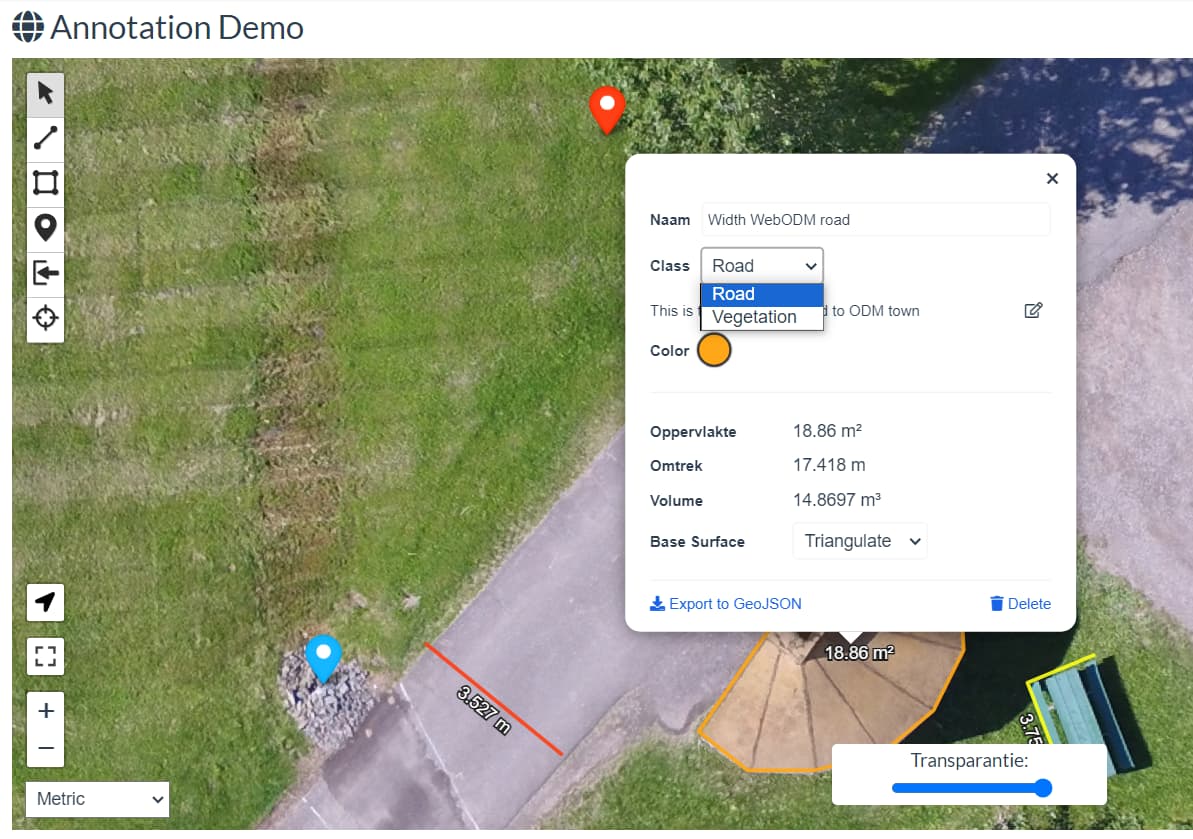1193x839 pixels.
Task: Delete the current annotation
Action: pyautogui.click(x=1020, y=603)
